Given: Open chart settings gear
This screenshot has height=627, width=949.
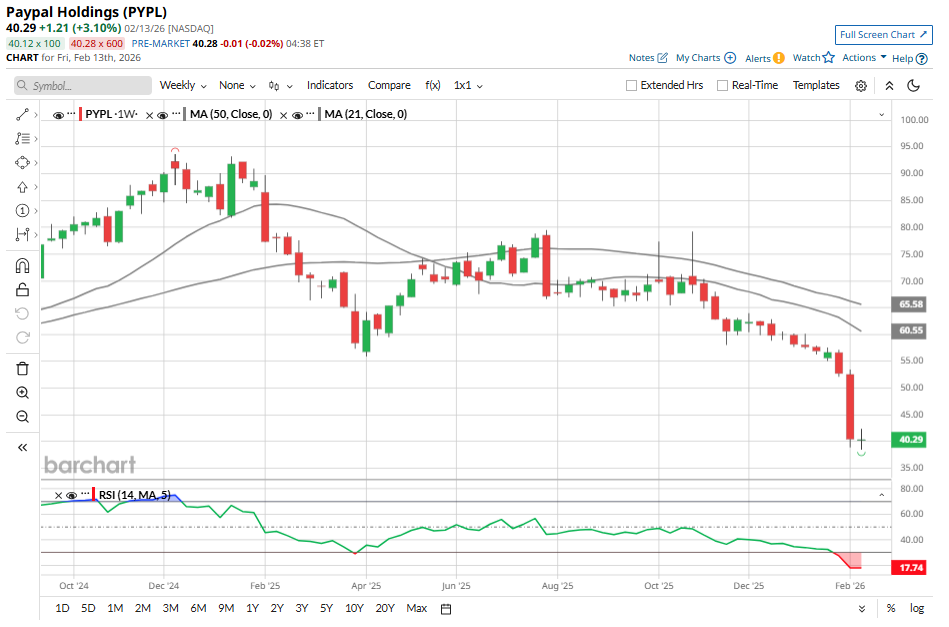Looking at the screenshot, I should coord(861,86).
